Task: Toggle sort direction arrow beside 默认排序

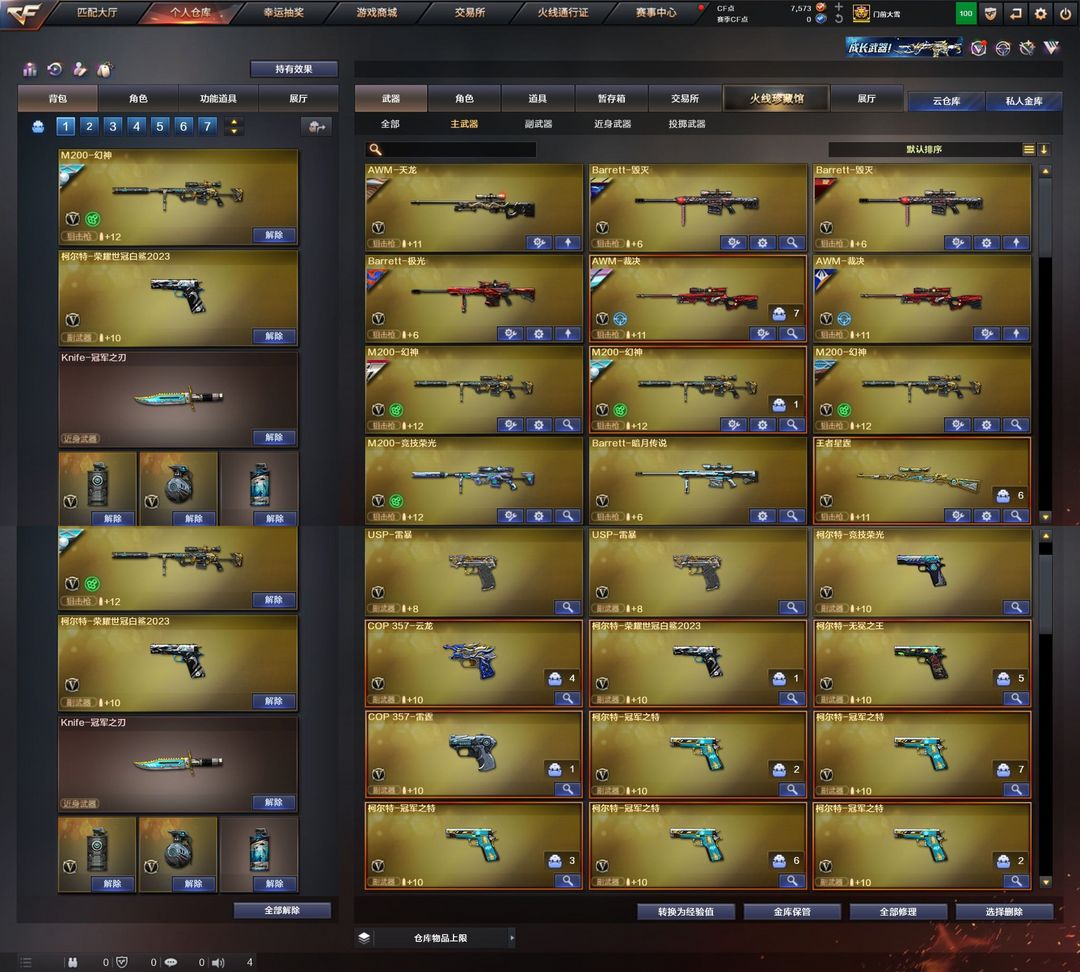Action: tap(1044, 149)
